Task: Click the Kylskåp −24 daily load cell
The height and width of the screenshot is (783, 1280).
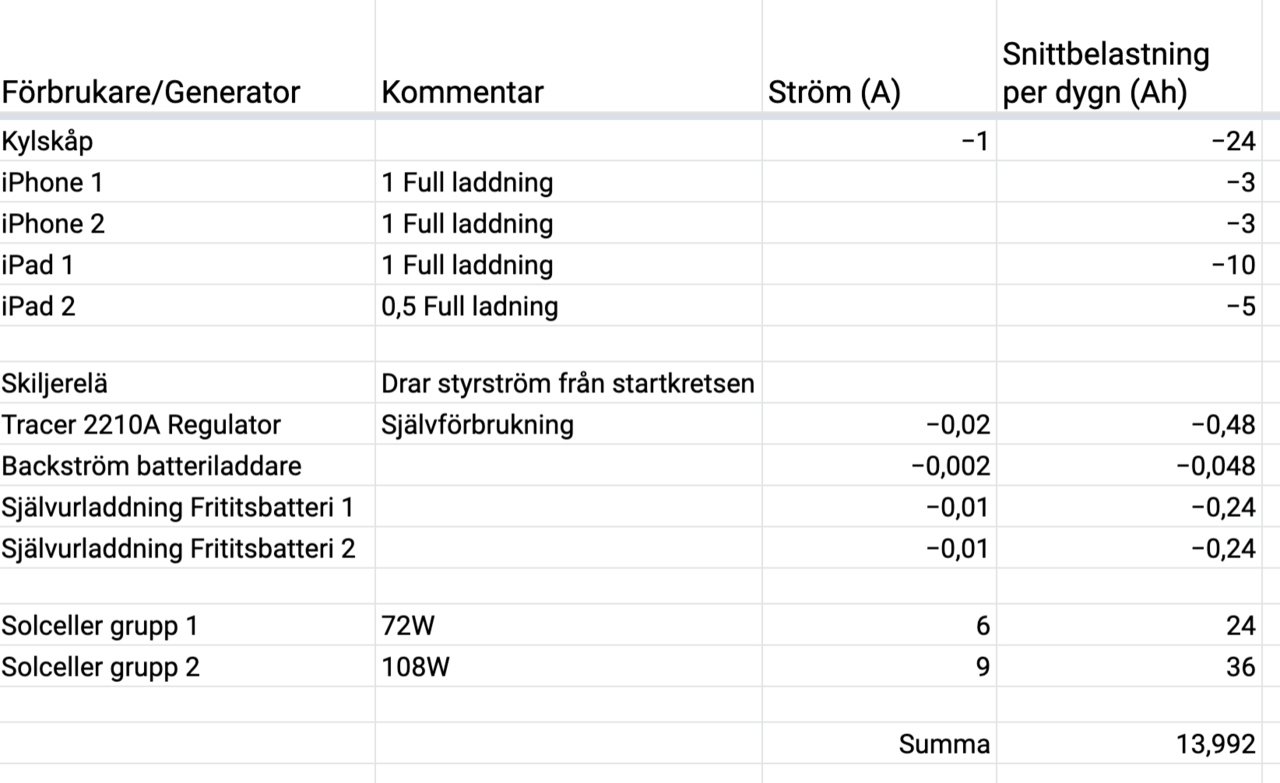Action: pos(1129,141)
